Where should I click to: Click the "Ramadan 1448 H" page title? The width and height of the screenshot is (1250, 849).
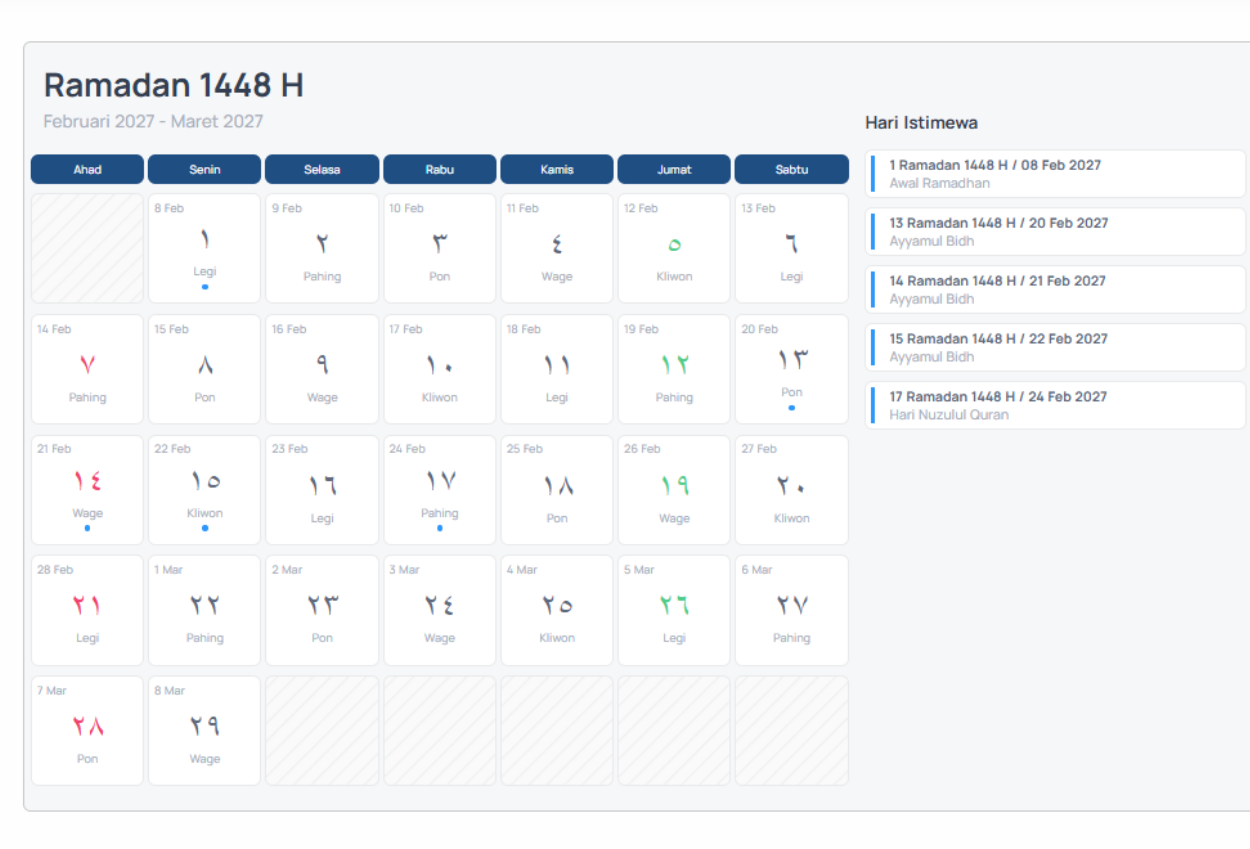[174, 86]
